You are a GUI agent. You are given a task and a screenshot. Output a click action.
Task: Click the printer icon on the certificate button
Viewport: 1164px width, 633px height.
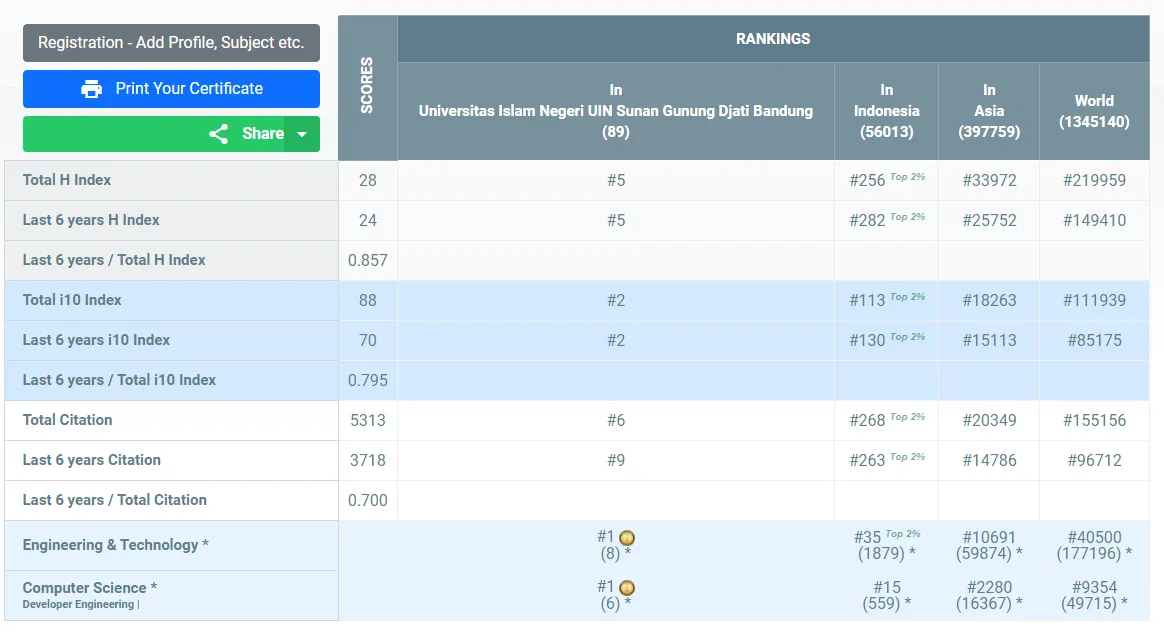pyautogui.click(x=92, y=89)
